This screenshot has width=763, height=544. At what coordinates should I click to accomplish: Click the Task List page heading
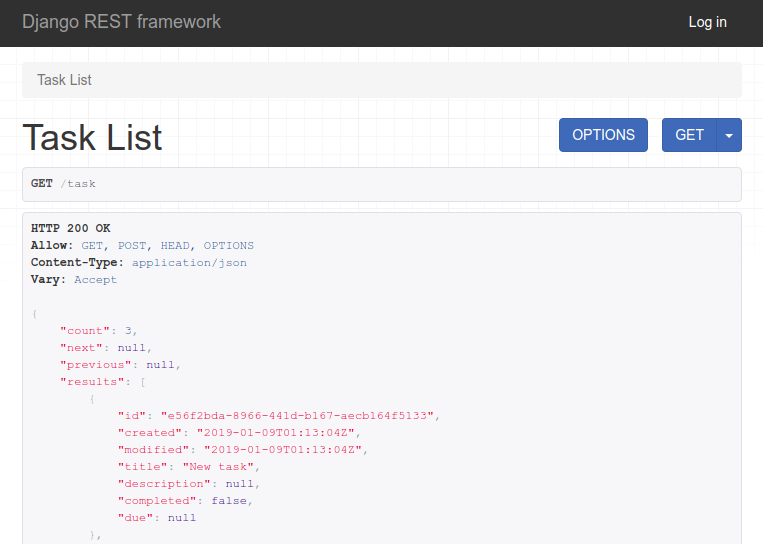(92, 137)
